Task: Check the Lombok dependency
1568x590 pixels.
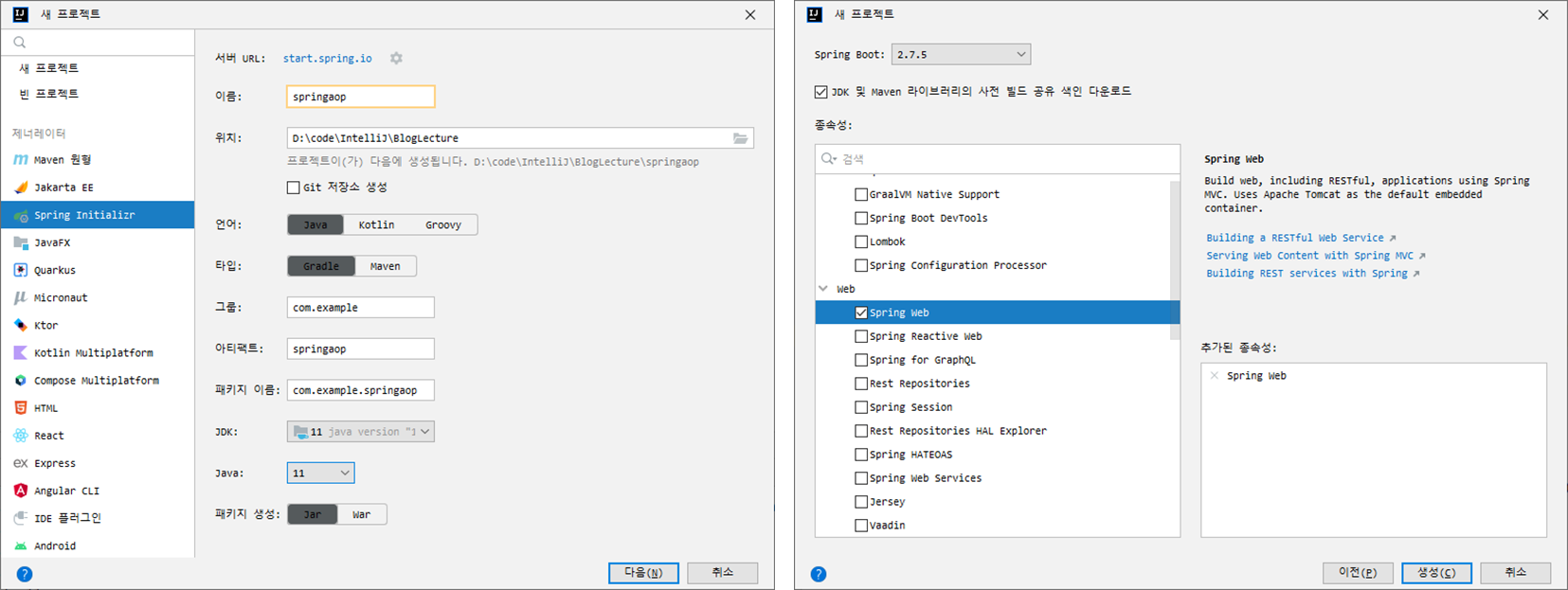Action: (861, 241)
